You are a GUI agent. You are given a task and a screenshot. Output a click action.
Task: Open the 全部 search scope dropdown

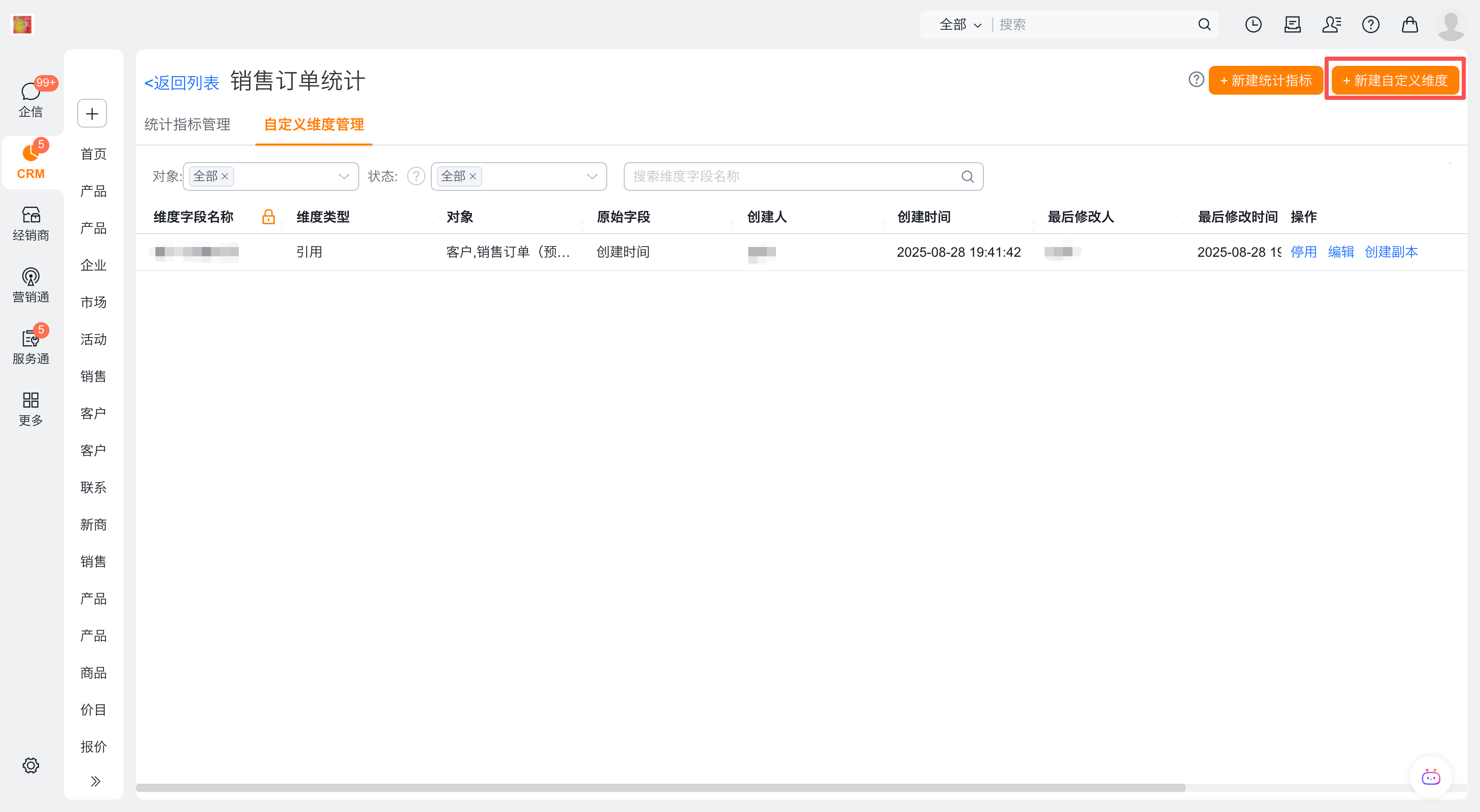960,25
